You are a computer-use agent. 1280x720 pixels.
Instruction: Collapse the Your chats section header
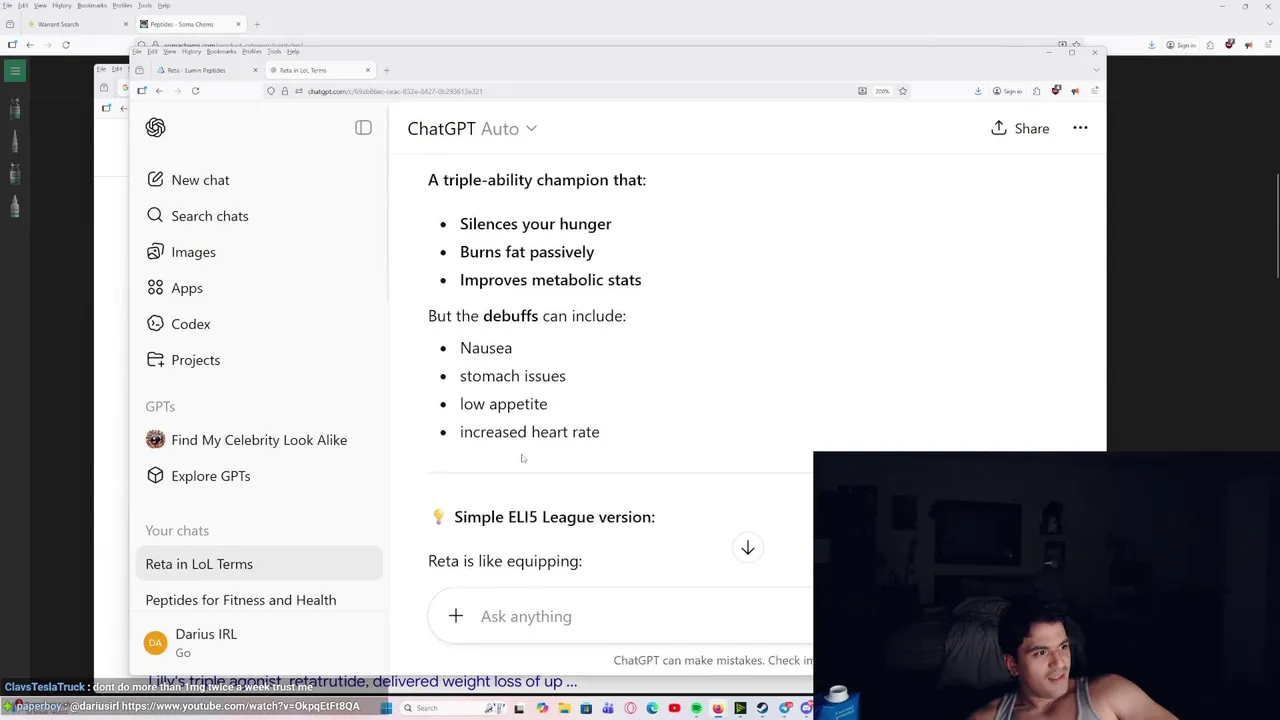[177, 531]
